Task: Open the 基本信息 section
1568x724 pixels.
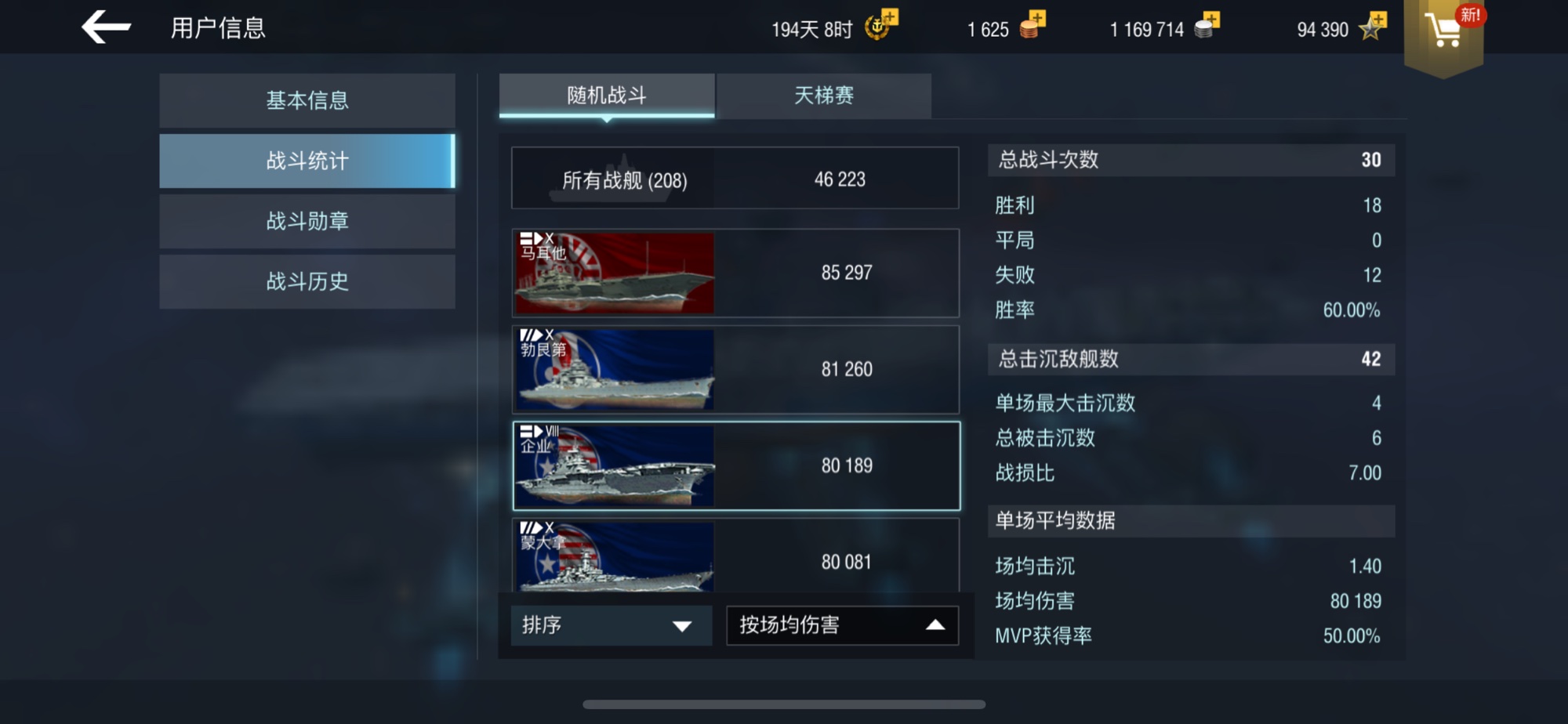Action: tap(307, 100)
